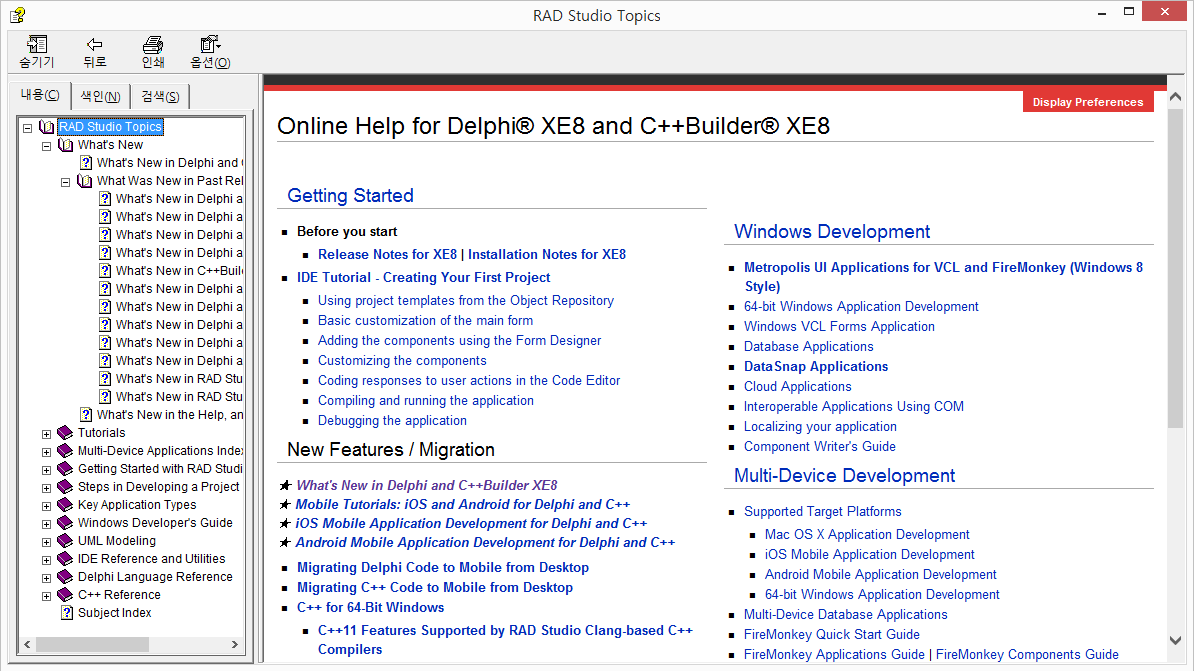Click the Back (뒤로) arrow icon

pos(94,44)
